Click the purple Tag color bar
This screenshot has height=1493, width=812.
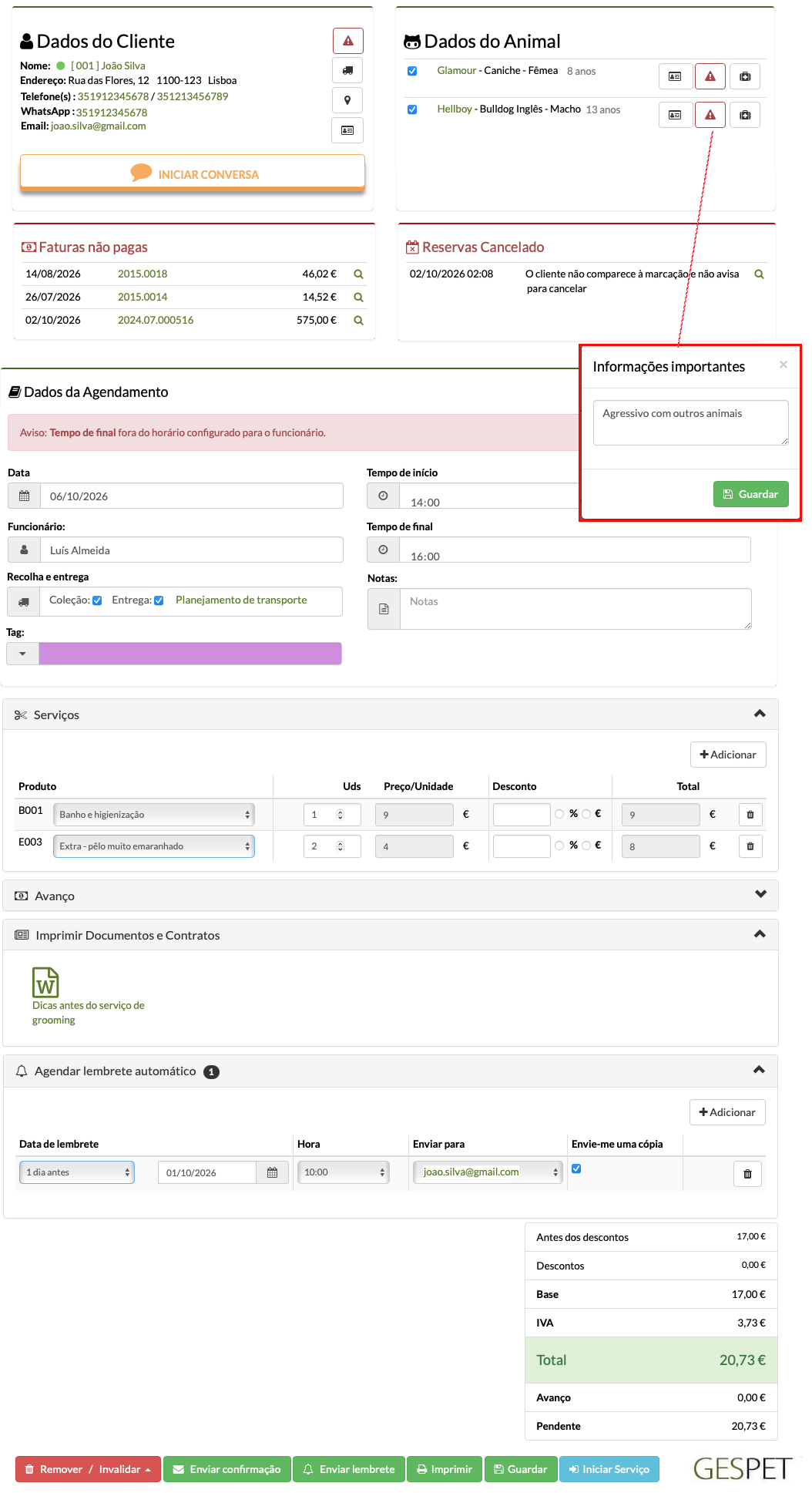[x=190, y=654]
